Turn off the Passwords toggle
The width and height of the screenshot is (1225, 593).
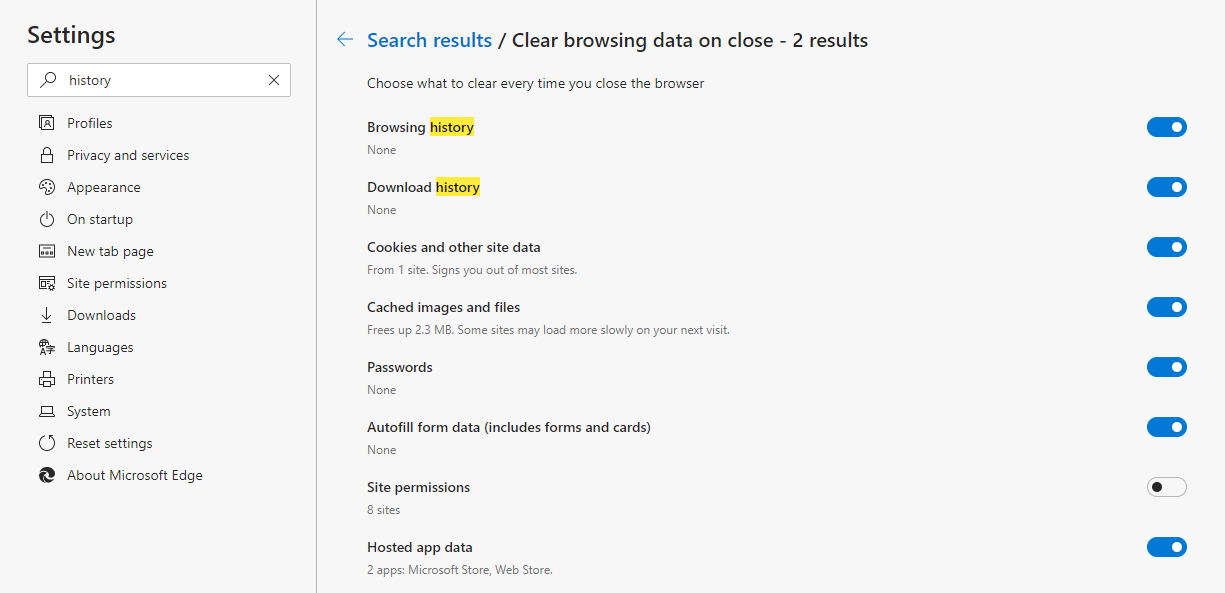(x=1166, y=367)
